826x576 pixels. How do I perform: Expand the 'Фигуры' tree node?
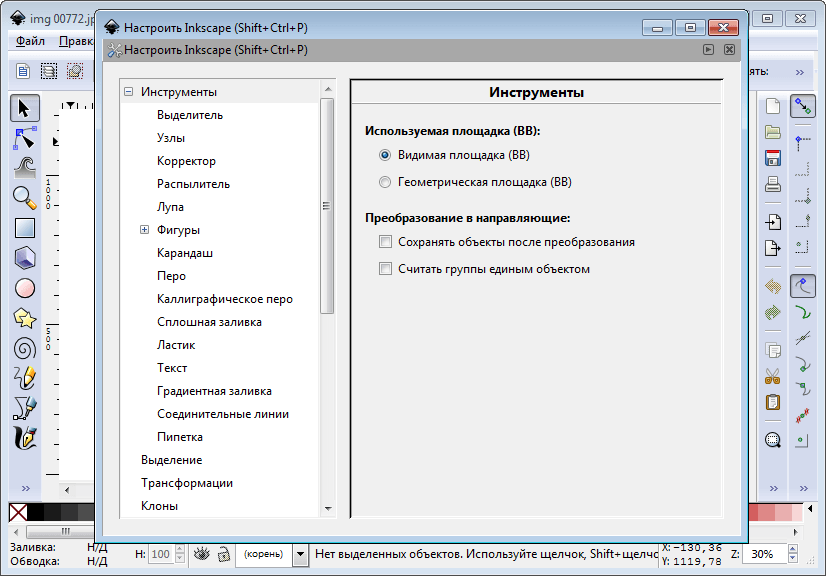click(144, 230)
